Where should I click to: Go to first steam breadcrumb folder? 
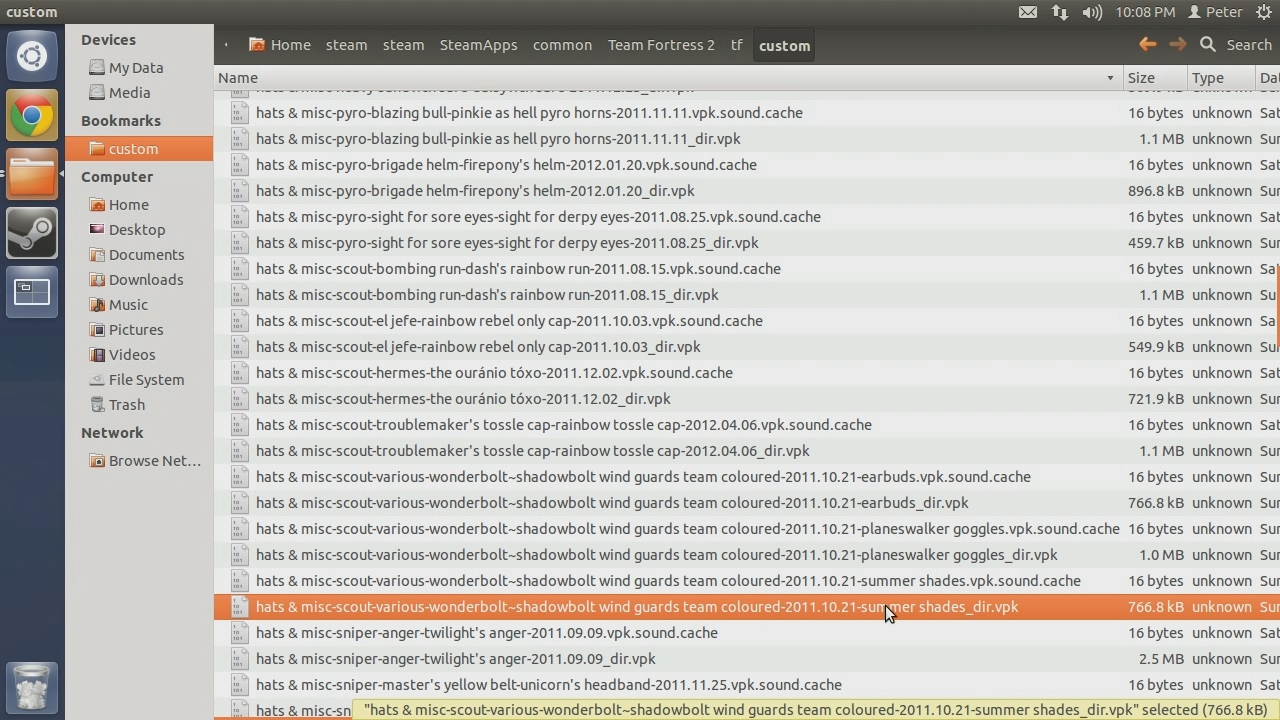click(x=346, y=45)
